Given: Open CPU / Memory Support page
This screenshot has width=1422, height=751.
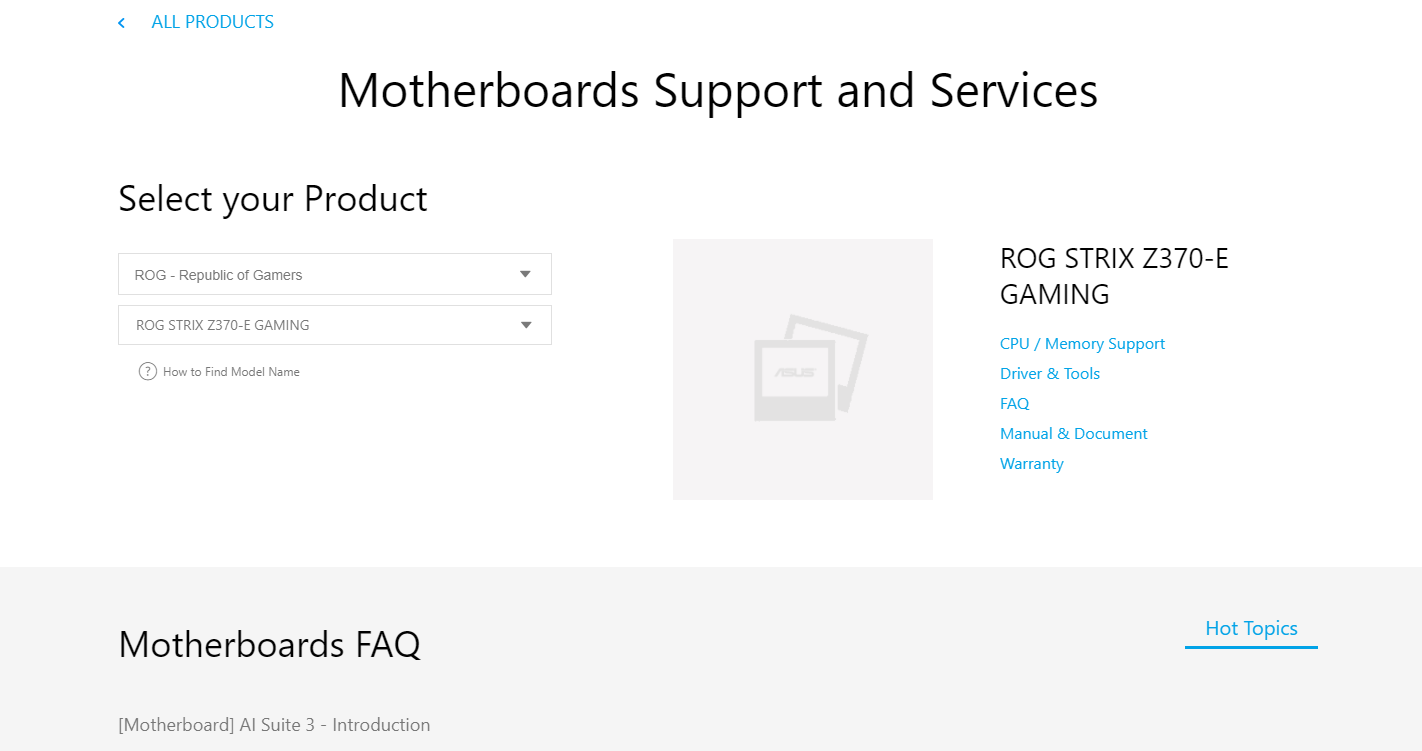Looking at the screenshot, I should pos(1082,344).
